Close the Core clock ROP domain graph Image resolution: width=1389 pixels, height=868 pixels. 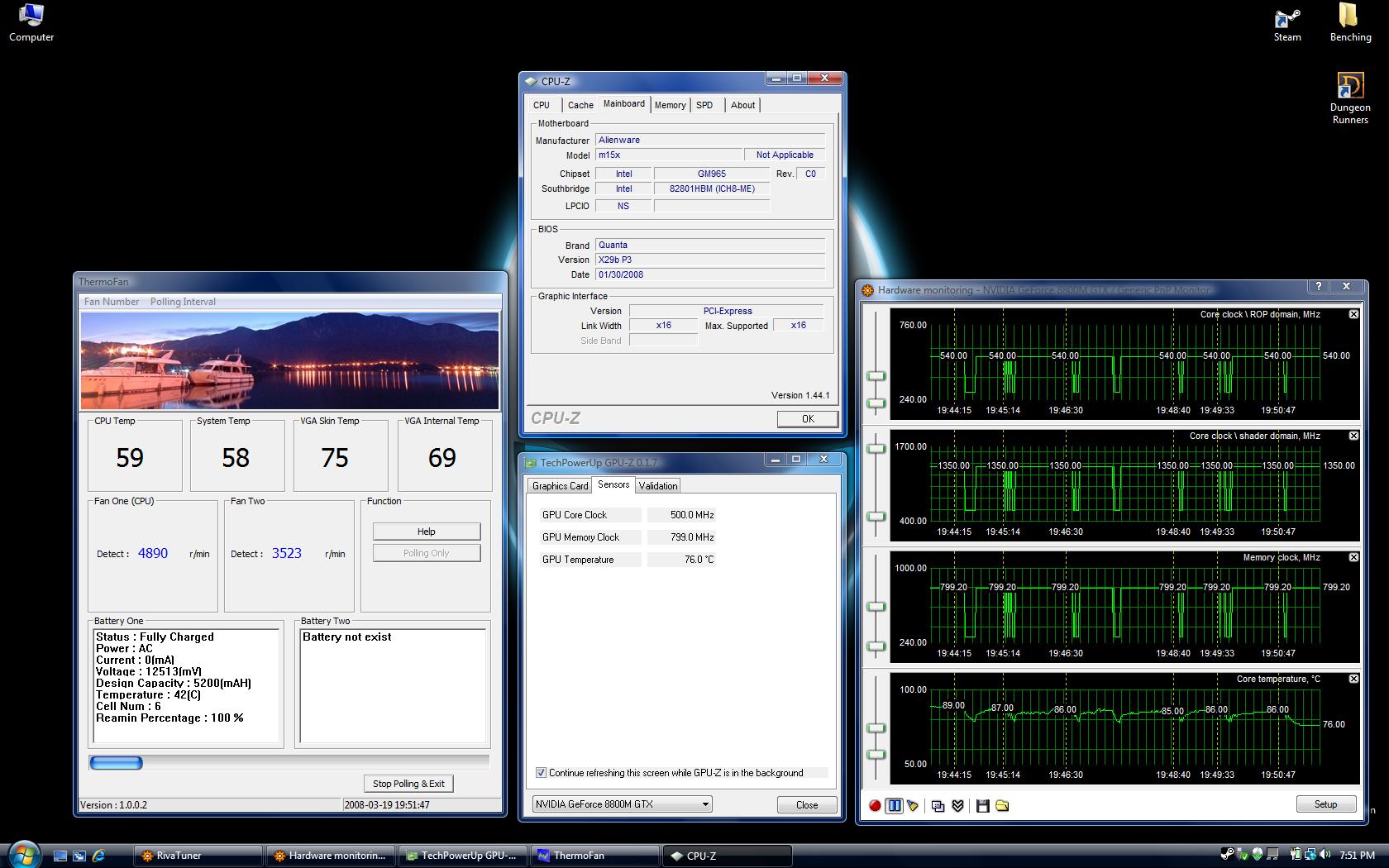pyautogui.click(x=1353, y=314)
